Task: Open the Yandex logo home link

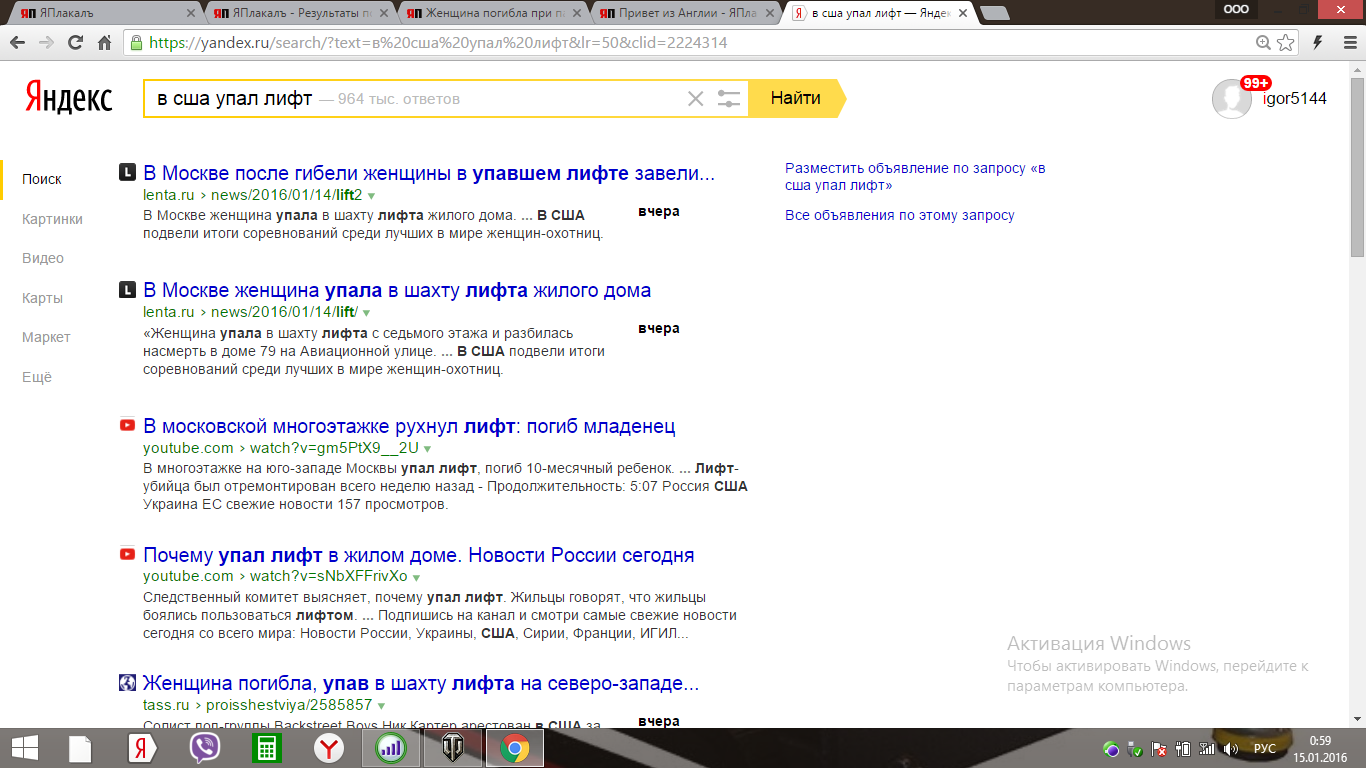Action: [x=68, y=98]
